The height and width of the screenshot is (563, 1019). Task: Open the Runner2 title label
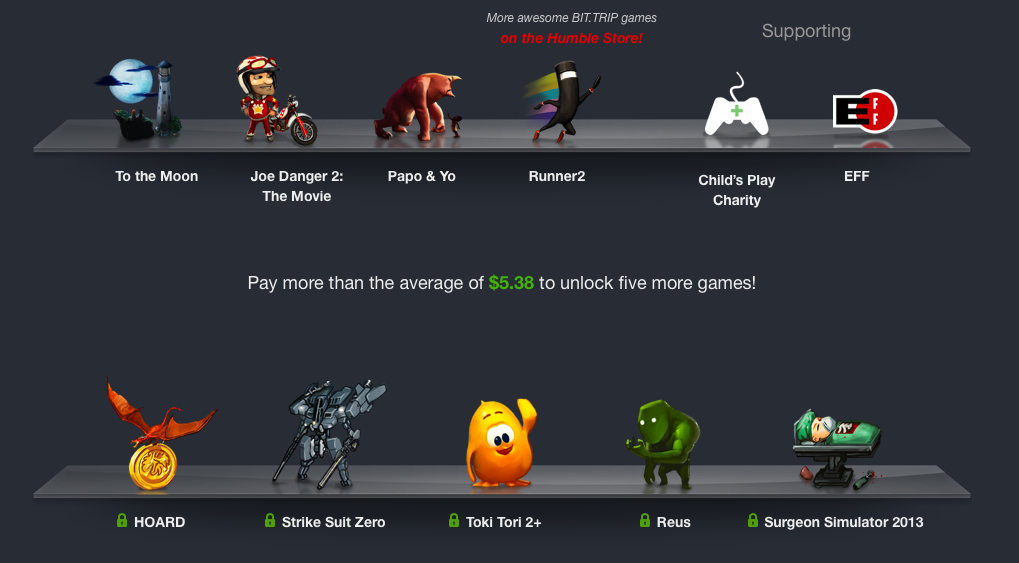(557, 176)
